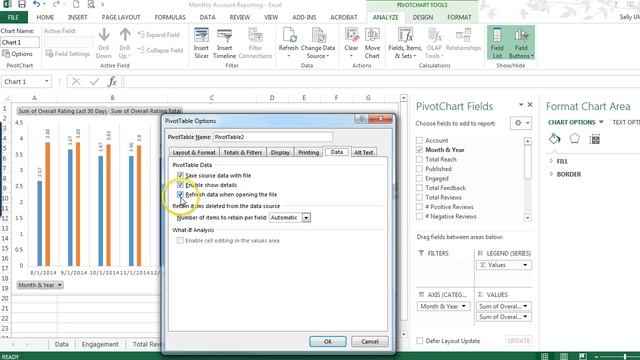640x360 pixels.
Task: Click the Save icon in quick access toolbar
Action: [22, 4]
